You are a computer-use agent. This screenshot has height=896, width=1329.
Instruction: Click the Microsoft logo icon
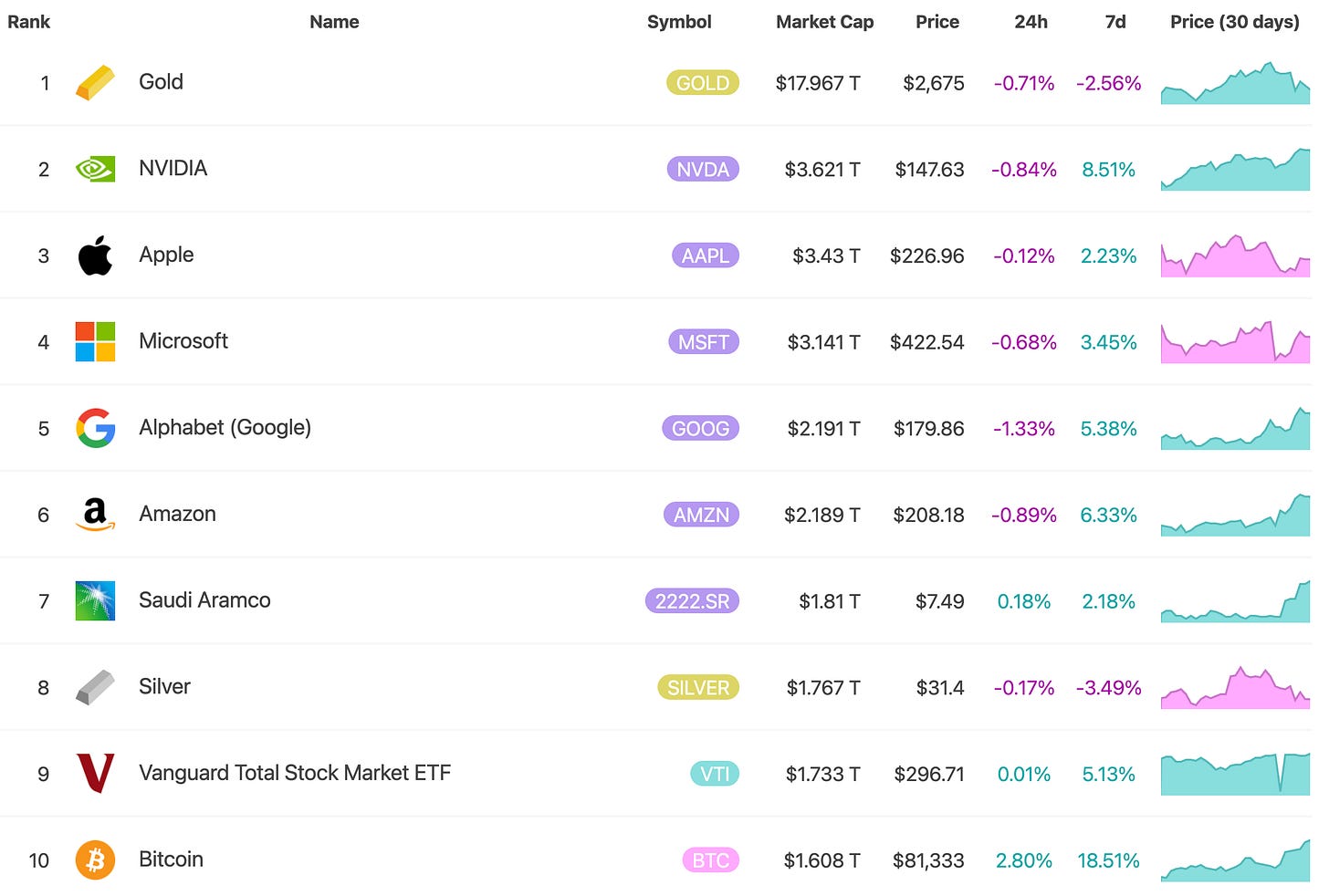point(95,341)
